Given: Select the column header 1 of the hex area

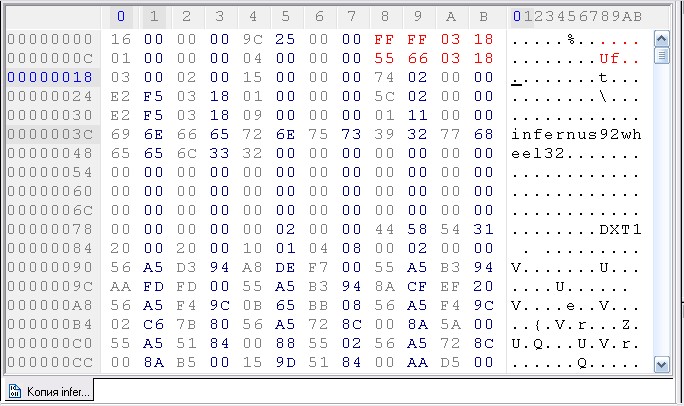Looking at the screenshot, I should (x=154, y=17).
